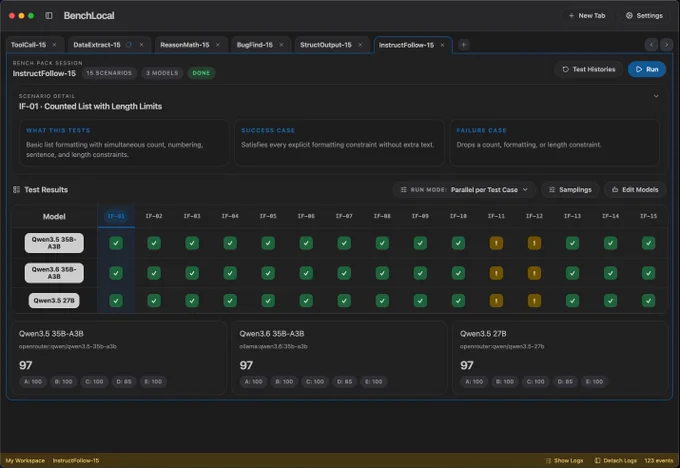
Task: Open Qwen3.5 27B IF-12 warning result
Action: click(x=534, y=301)
